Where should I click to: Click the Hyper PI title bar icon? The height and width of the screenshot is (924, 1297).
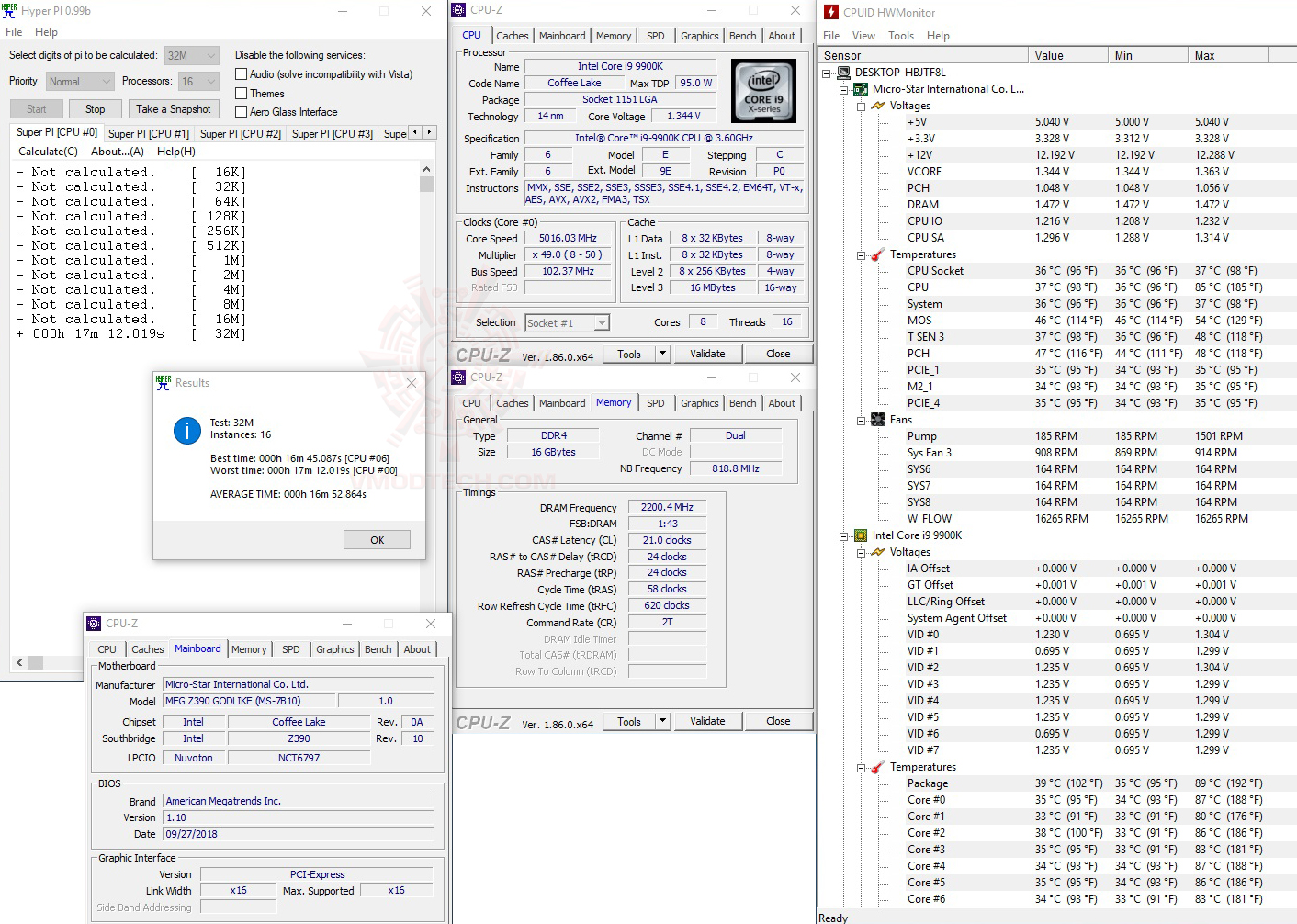pos(9,10)
